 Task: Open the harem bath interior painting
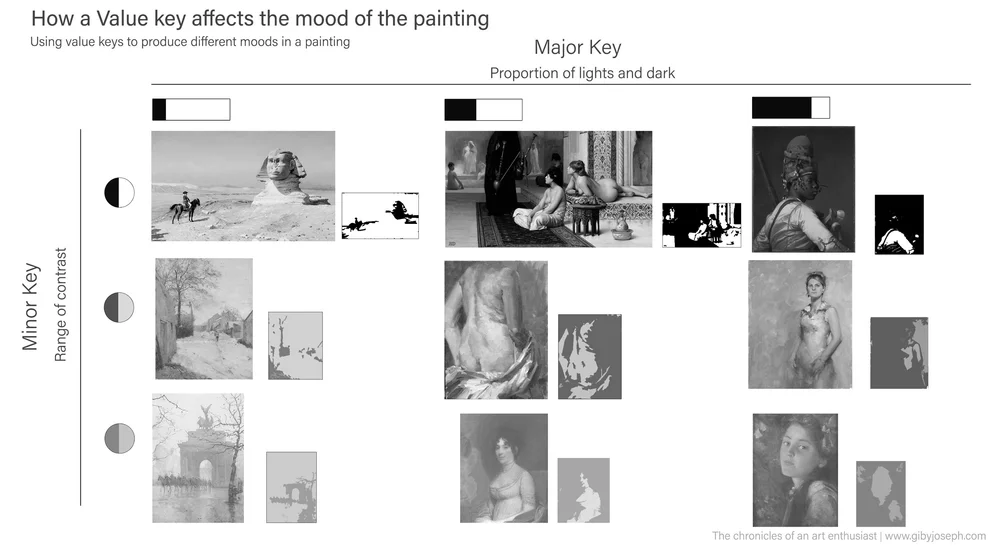(548, 189)
